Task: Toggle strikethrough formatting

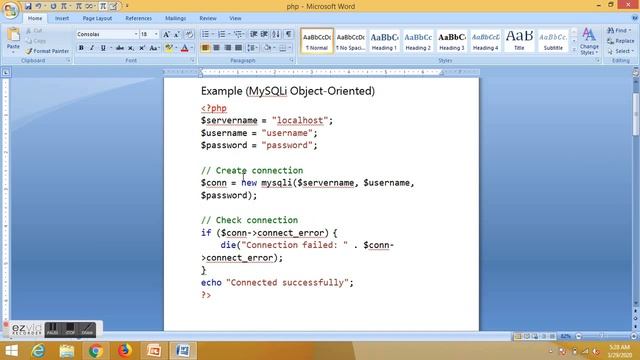Action: click(120, 48)
